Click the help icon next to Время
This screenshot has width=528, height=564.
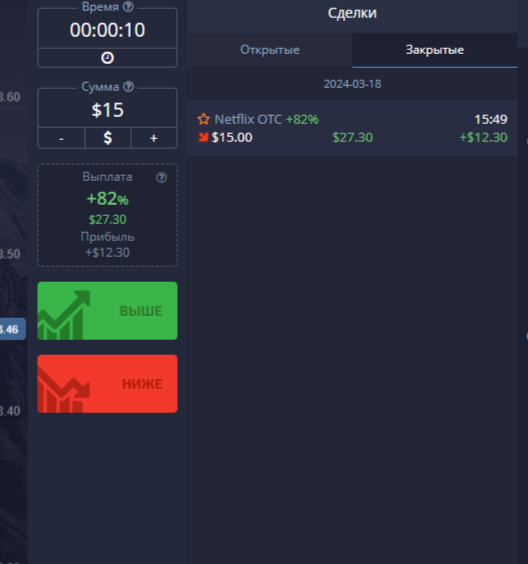pos(128,6)
